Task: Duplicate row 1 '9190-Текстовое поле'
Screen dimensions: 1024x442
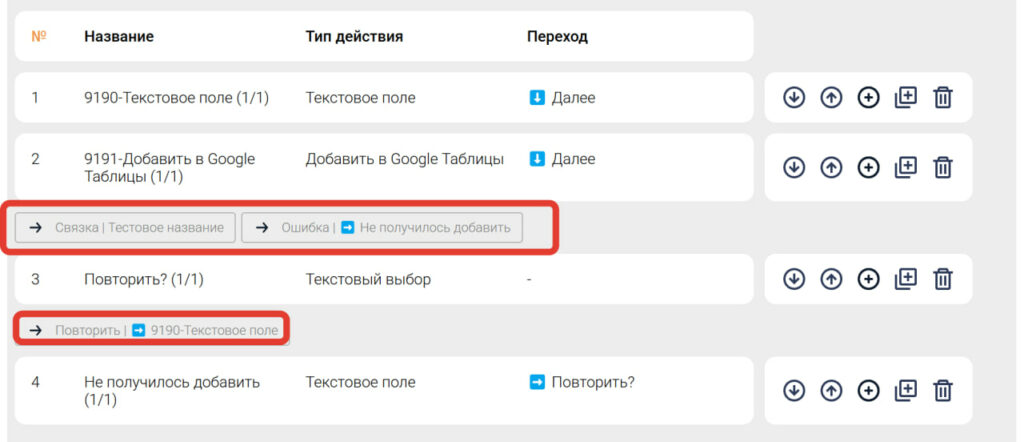Action: [x=905, y=98]
